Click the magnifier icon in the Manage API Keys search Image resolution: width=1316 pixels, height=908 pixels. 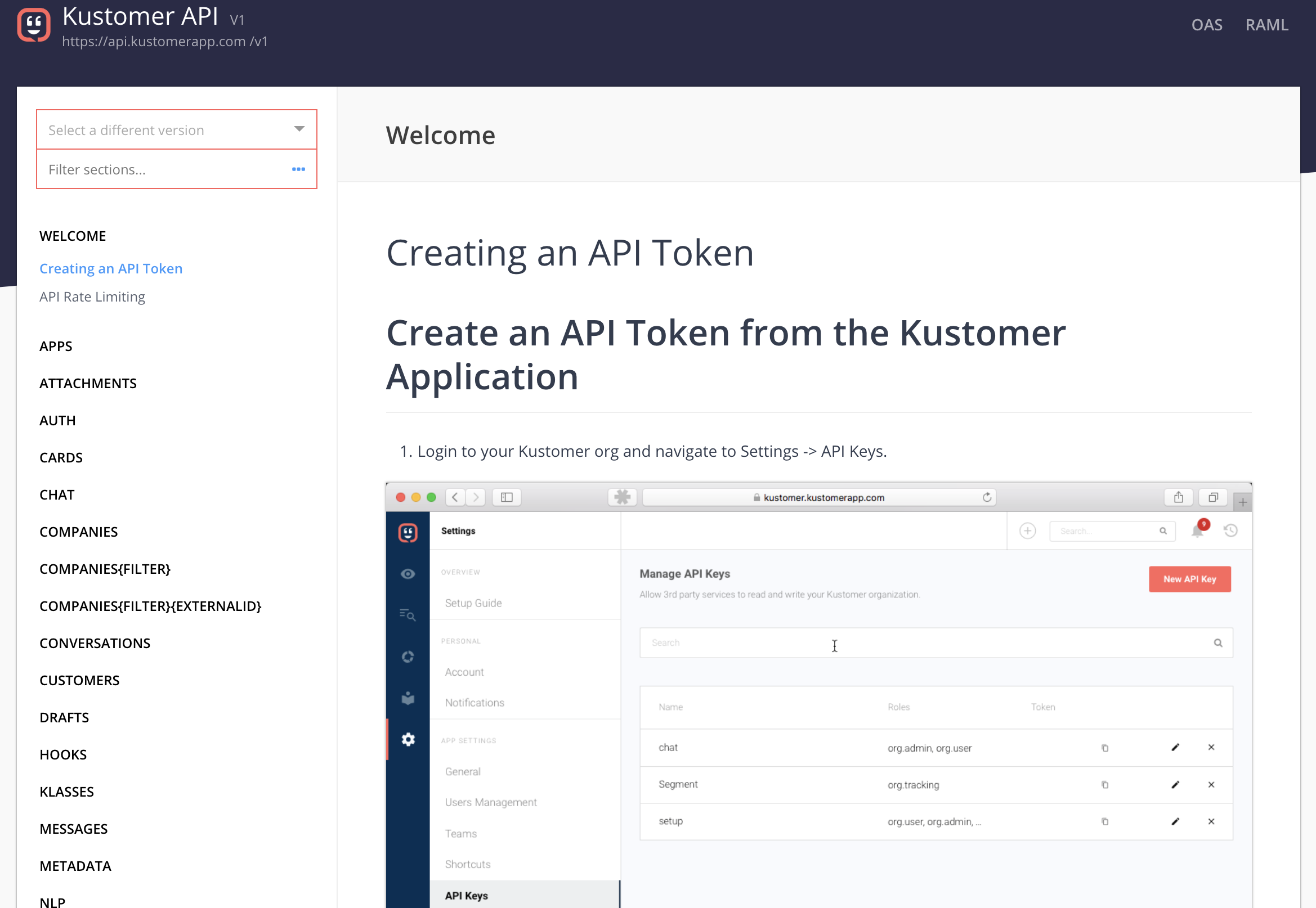pyautogui.click(x=1218, y=643)
